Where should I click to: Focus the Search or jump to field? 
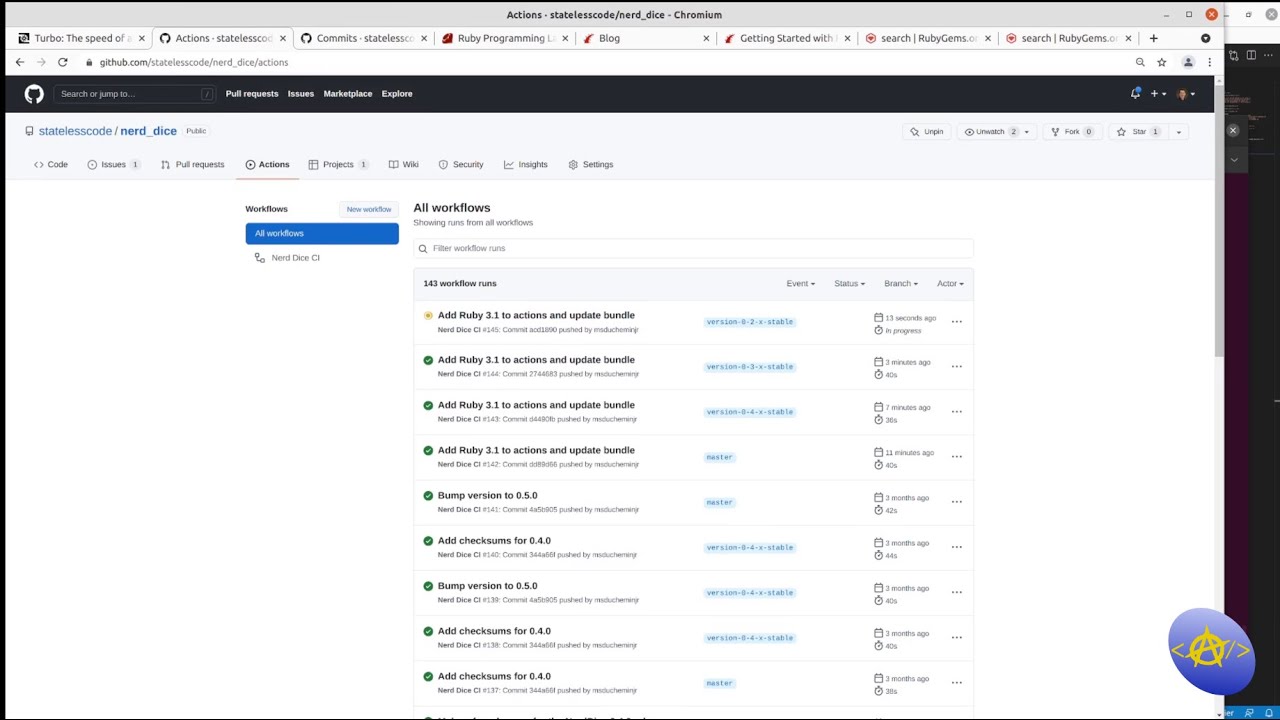[134, 94]
